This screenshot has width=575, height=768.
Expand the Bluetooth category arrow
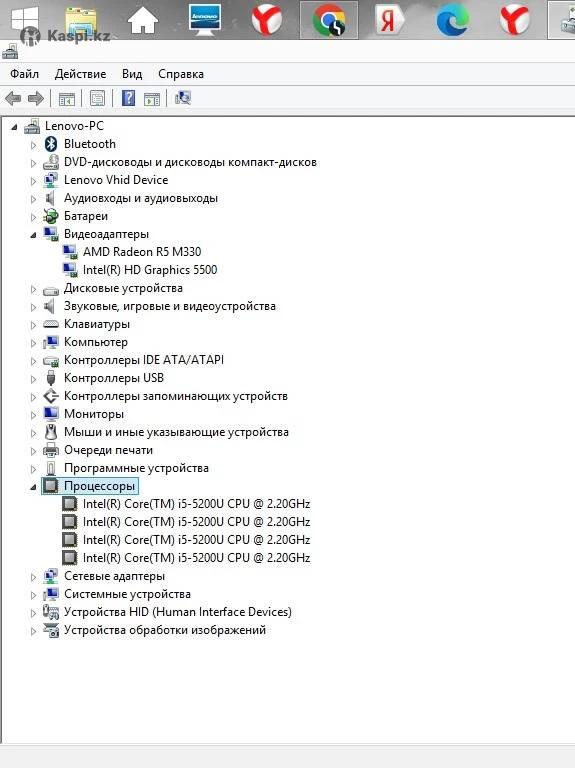pyautogui.click(x=33, y=145)
